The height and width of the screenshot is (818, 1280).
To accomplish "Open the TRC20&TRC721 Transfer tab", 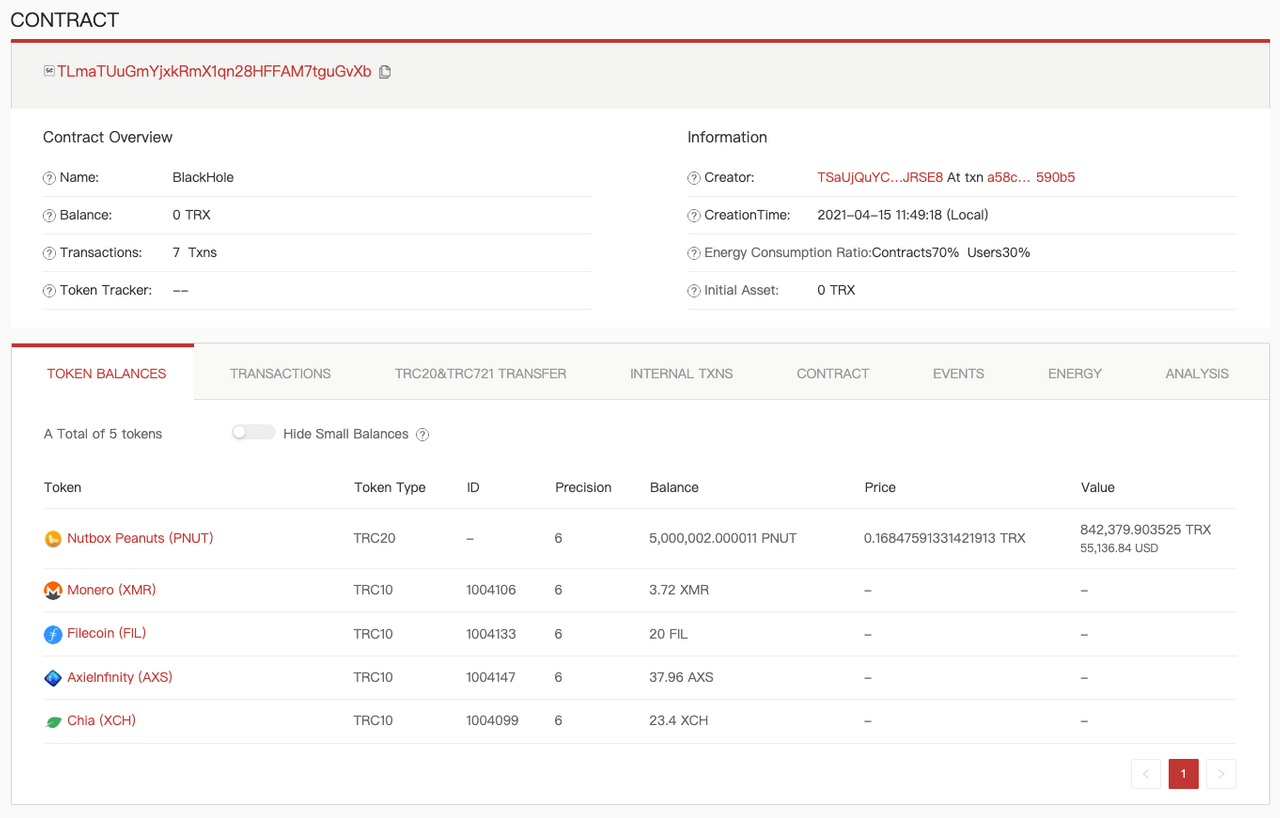I will point(480,373).
